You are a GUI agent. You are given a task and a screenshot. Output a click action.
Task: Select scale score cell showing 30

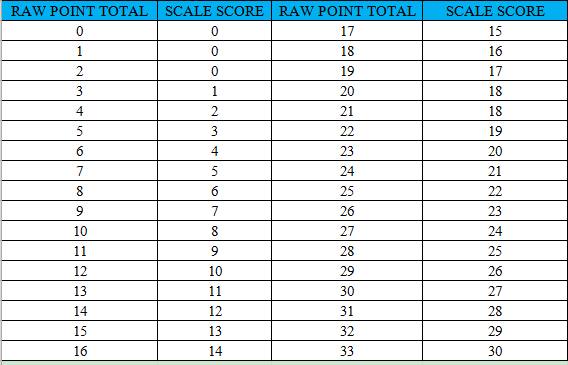pyautogui.click(x=495, y=351)
